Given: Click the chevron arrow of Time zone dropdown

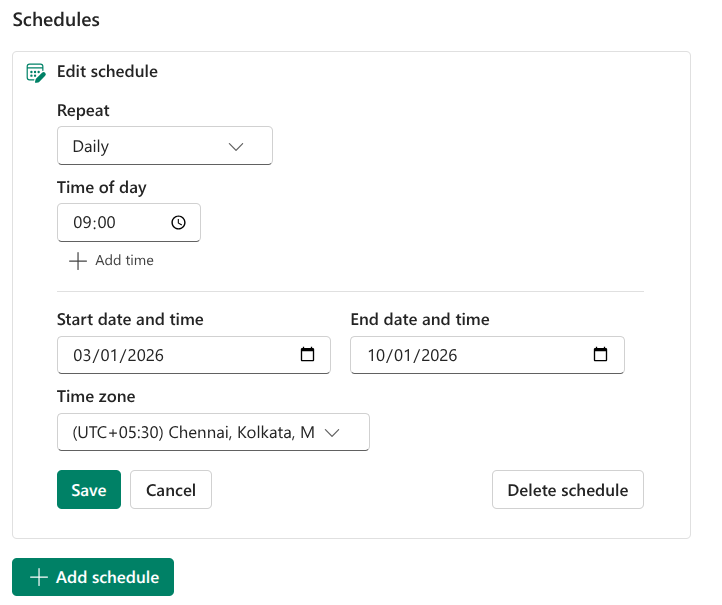Looking at the screenshot, I should click(333, 432).
